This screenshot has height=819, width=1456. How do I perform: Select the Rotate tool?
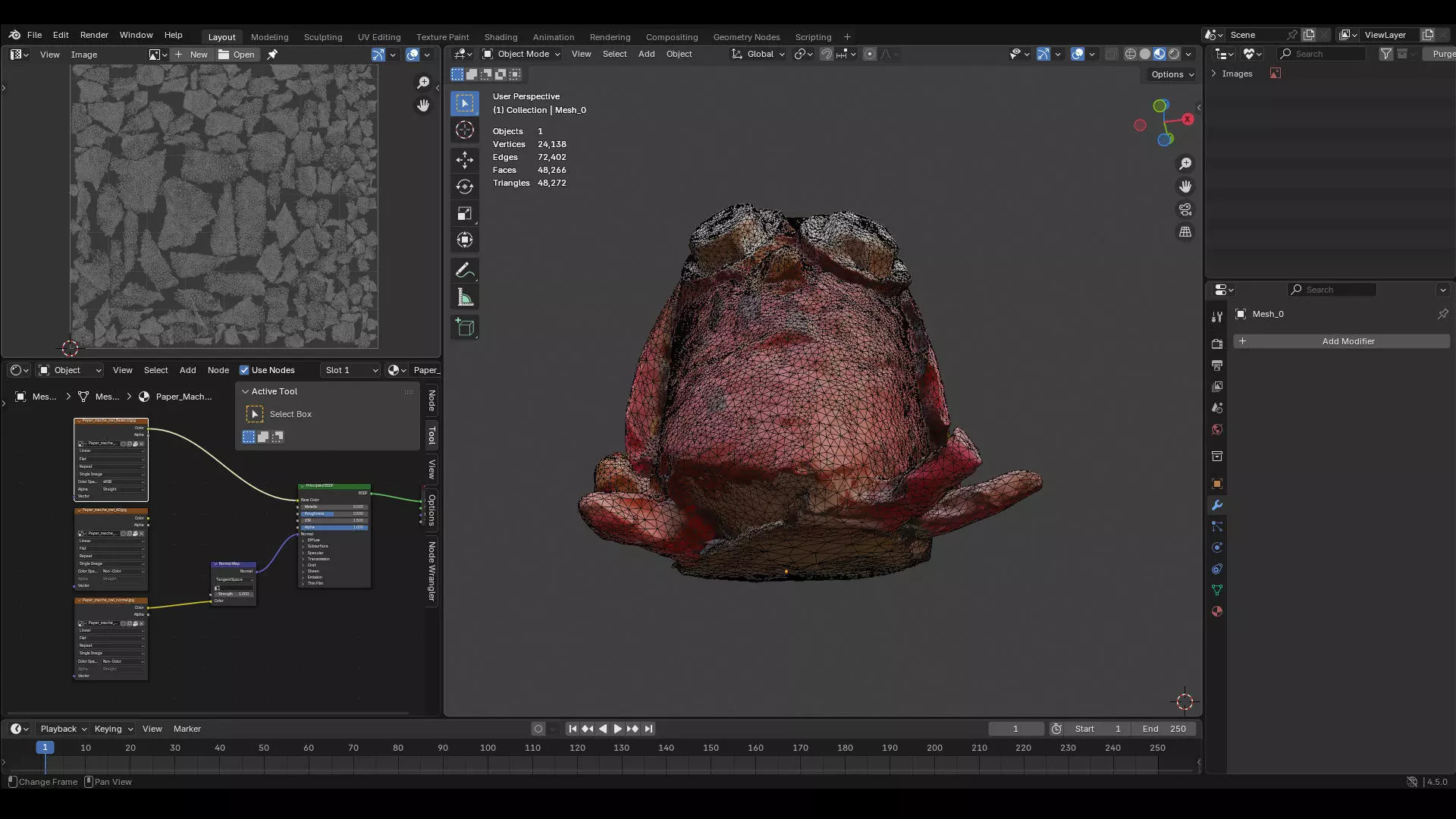(464, 187)
